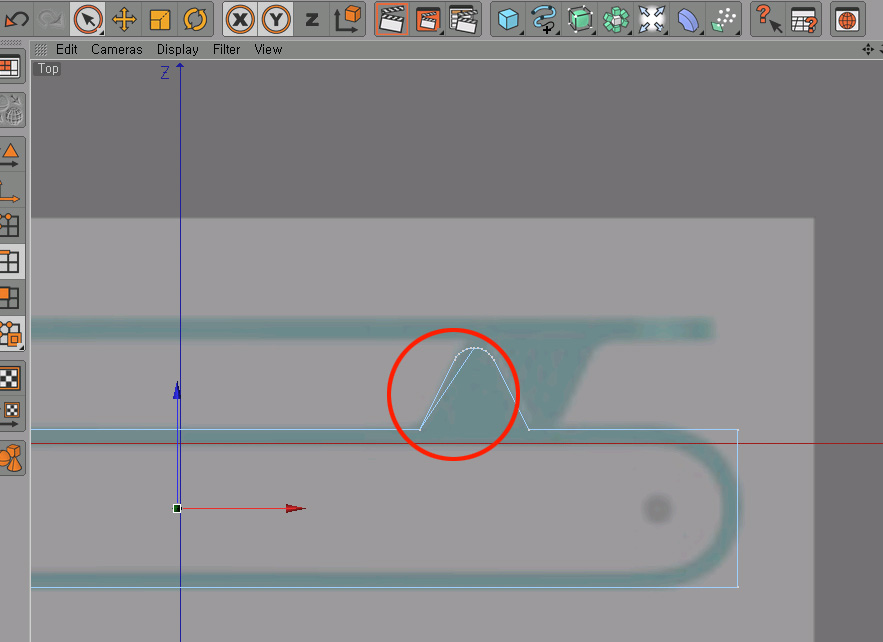This screenshot has width=883, height=642.
Task: Open the viewport View menu
Action: pos(268,50)
